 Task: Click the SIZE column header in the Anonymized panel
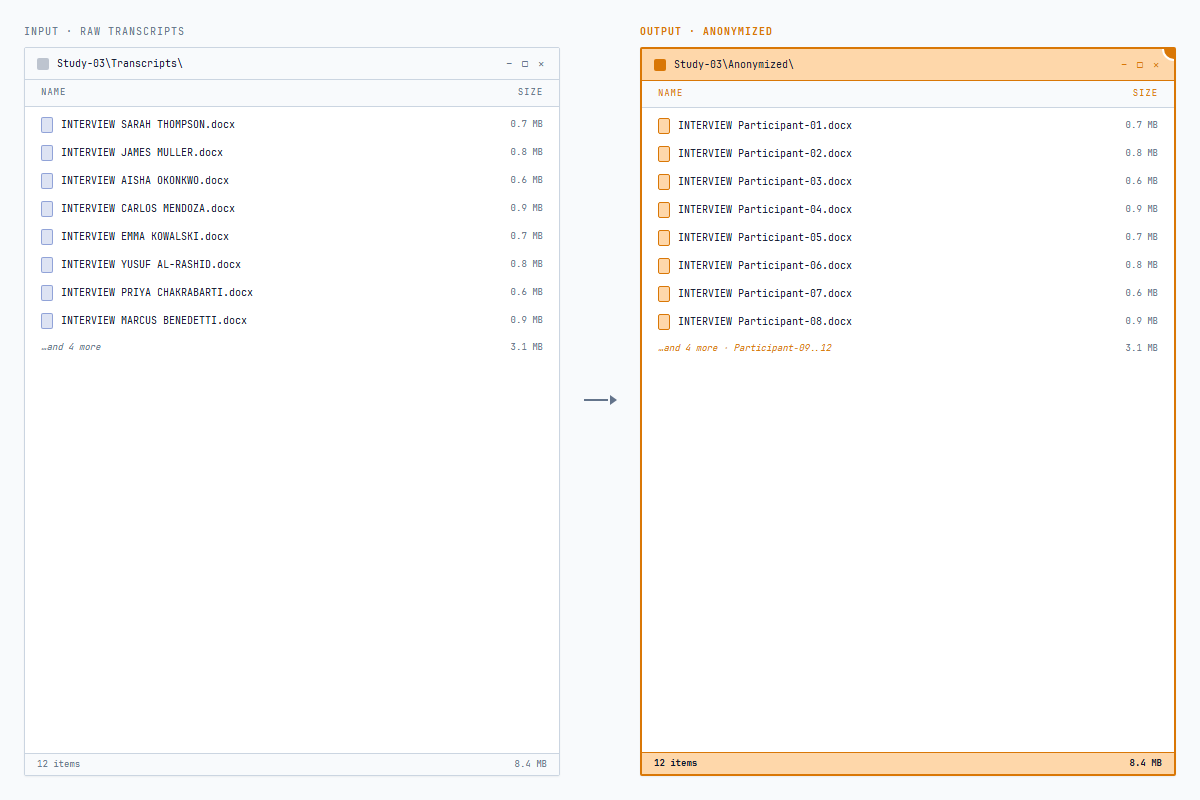(1144, 92)
